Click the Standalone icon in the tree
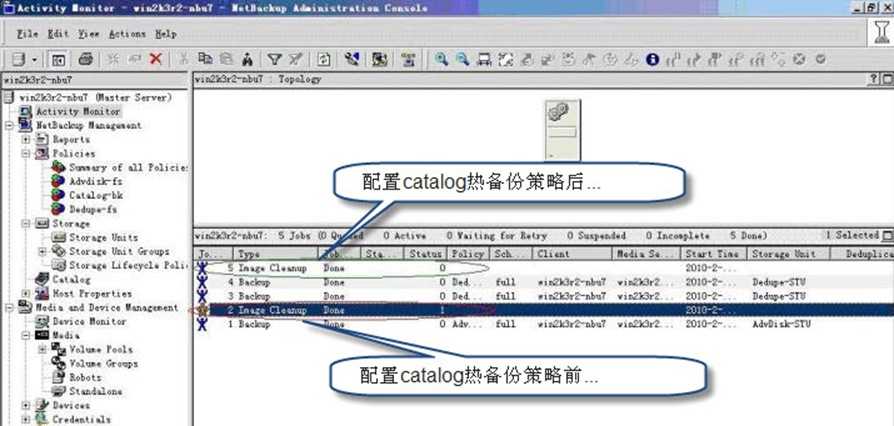The image size is (894, 426). pos(59,392)
